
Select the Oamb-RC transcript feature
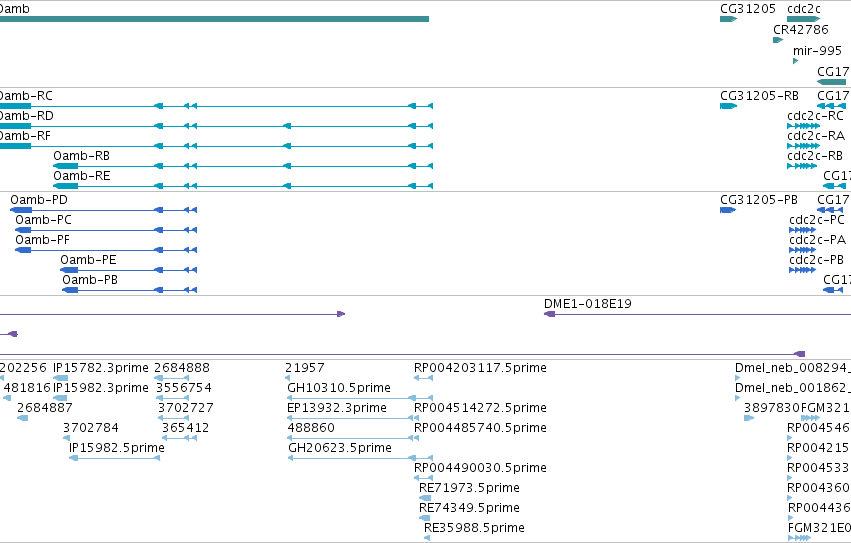pyautogui.click(x=216, y=106)
